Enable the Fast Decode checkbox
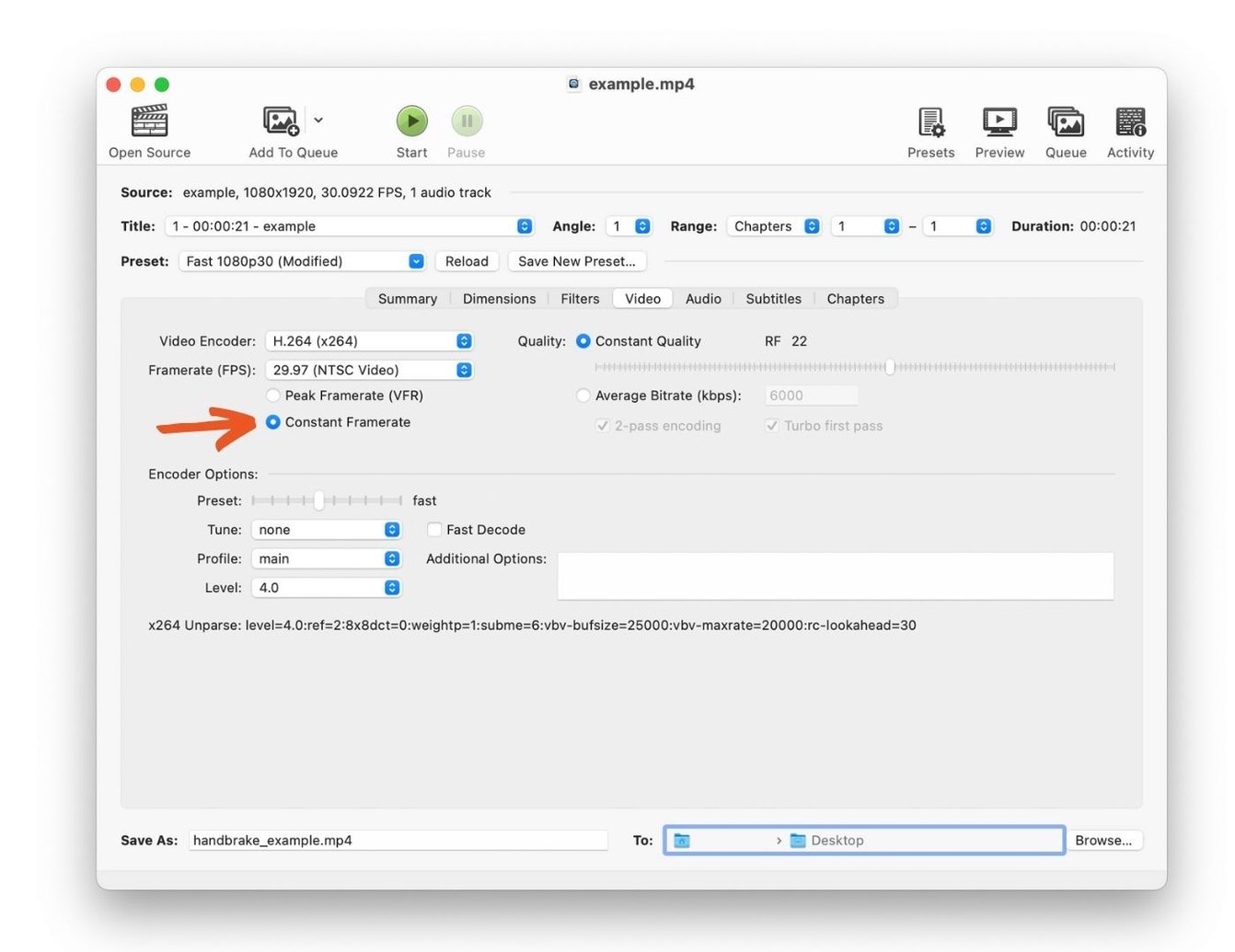The width and height of the screenshot is (1235, 952). 433,529
